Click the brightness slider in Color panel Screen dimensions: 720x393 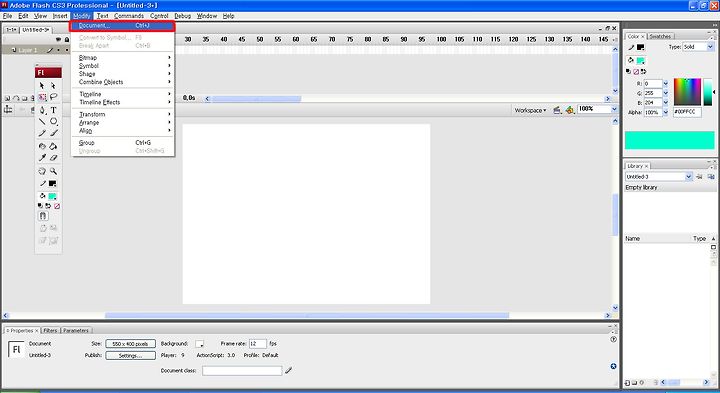(708, 92)
